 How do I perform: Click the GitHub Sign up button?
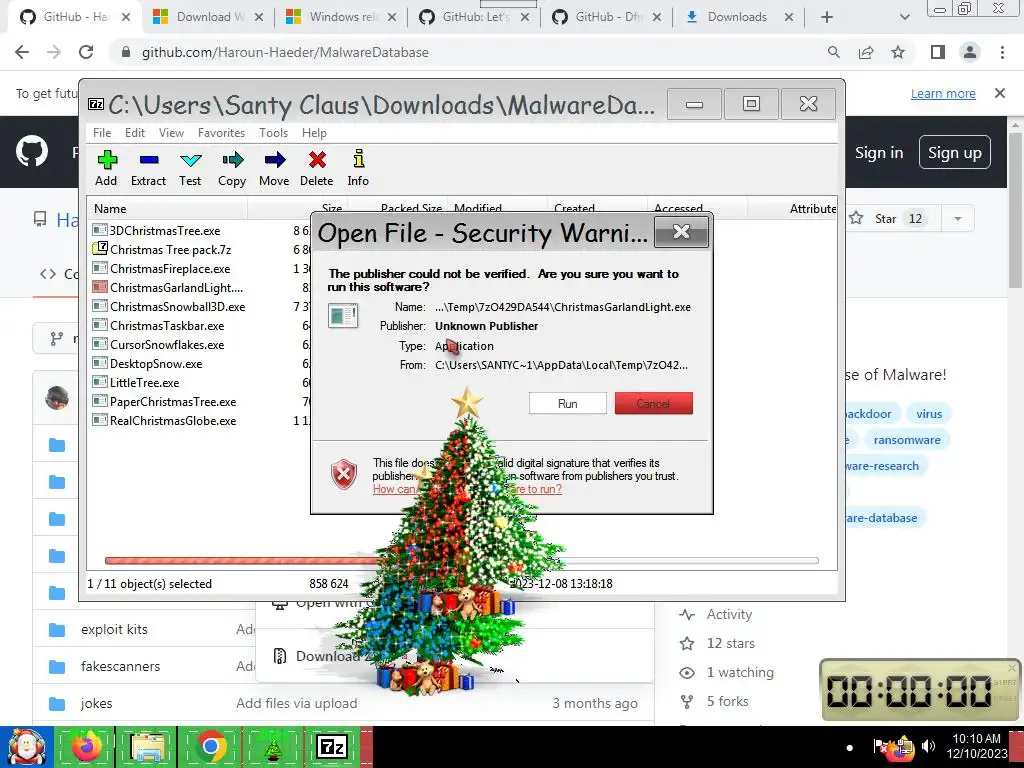[955, 153]
